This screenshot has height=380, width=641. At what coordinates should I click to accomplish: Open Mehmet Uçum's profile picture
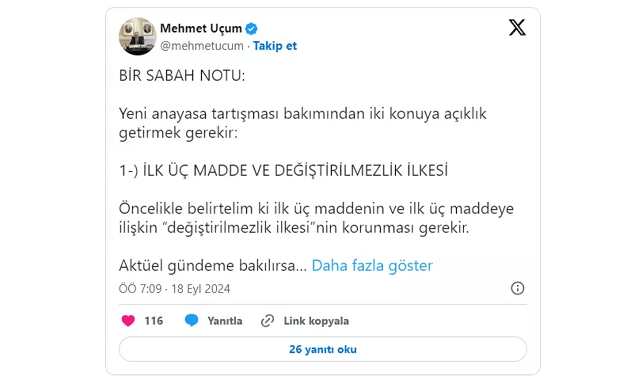[138, 36]
